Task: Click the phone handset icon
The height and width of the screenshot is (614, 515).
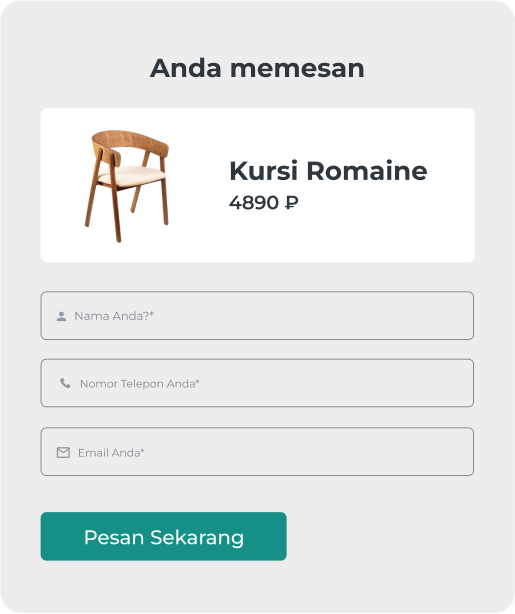Action: tap(65, 383)
